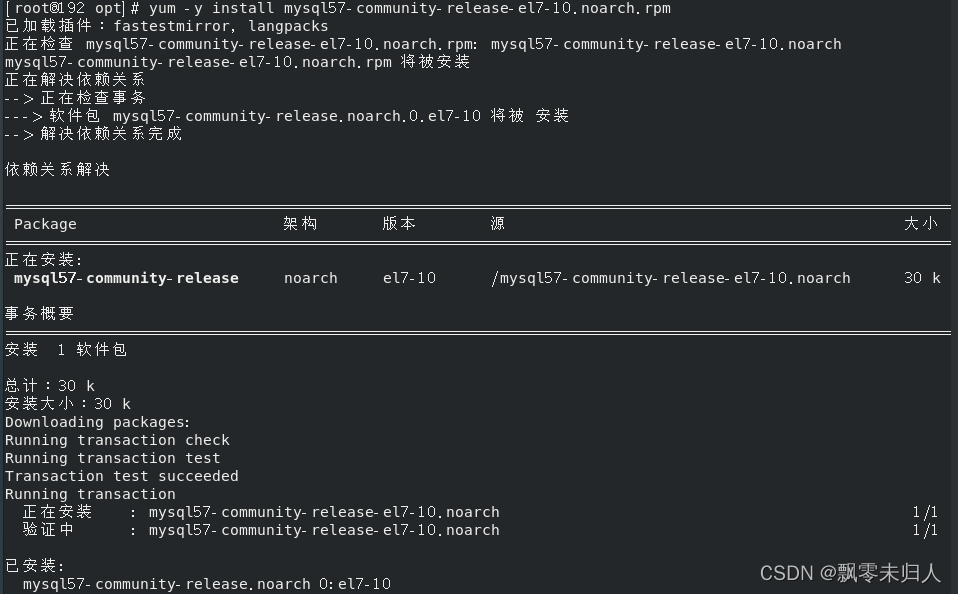Select the noarch architecture label
This screenshot has width=958, height=594.
[x=310, y=278]
